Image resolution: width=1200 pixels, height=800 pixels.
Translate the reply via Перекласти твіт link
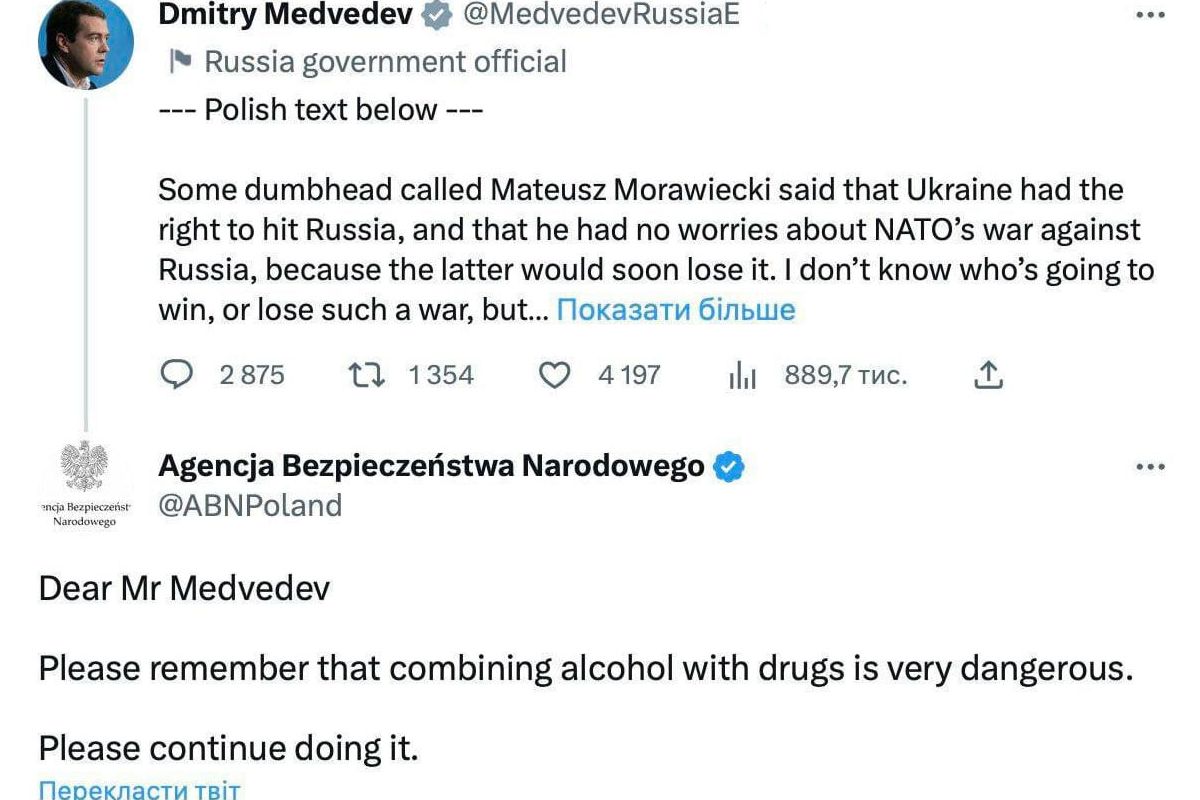coord(140,790)
